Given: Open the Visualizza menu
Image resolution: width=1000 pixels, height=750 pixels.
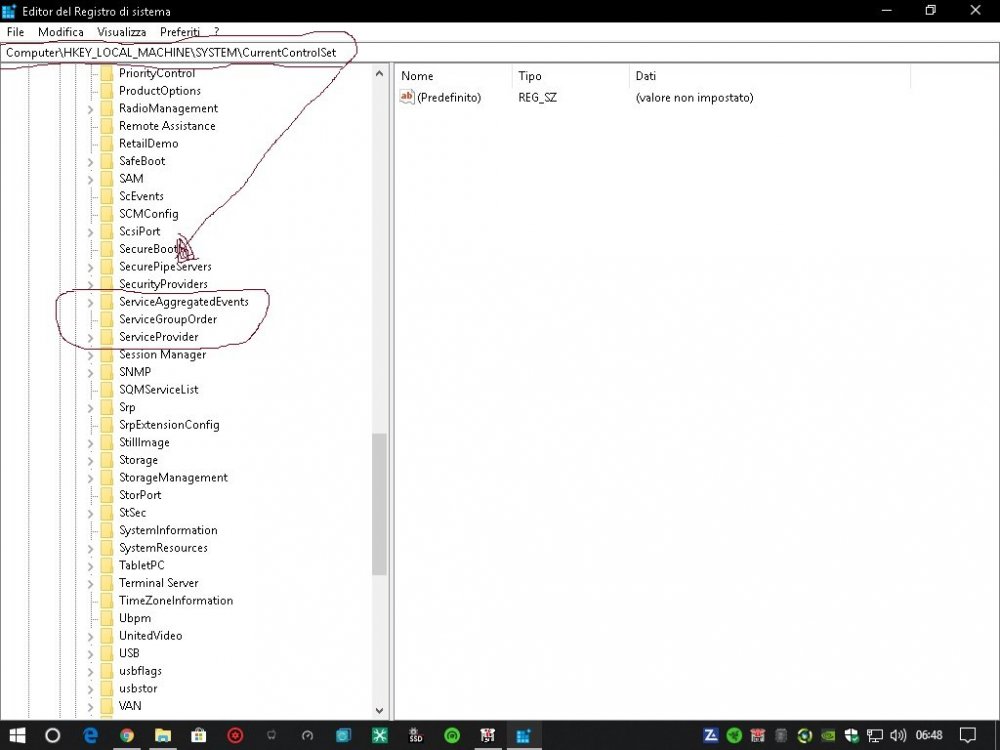Looking at the screenshot, I should click(x=121, y=32).
